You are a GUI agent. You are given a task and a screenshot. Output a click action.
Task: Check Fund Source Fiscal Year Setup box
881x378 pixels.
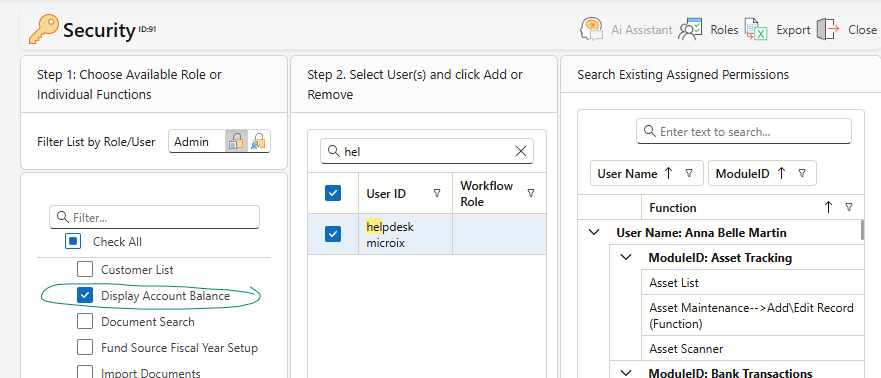pyautogui.click(x=85, y=348)
